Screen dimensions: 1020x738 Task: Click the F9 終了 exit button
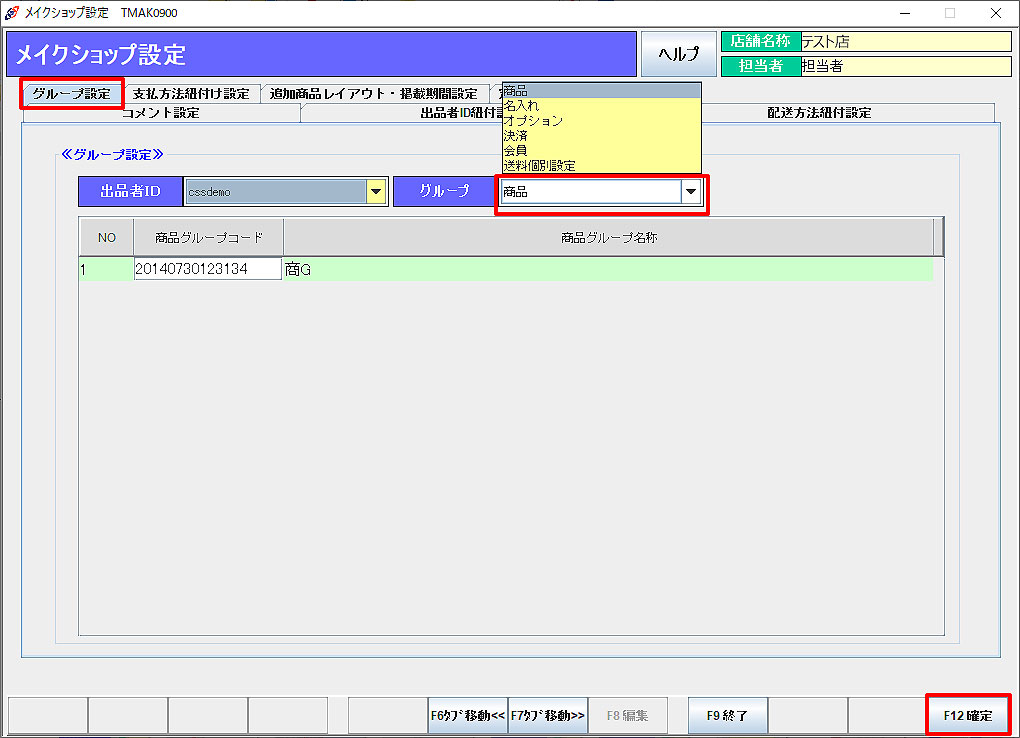point(727,716)
